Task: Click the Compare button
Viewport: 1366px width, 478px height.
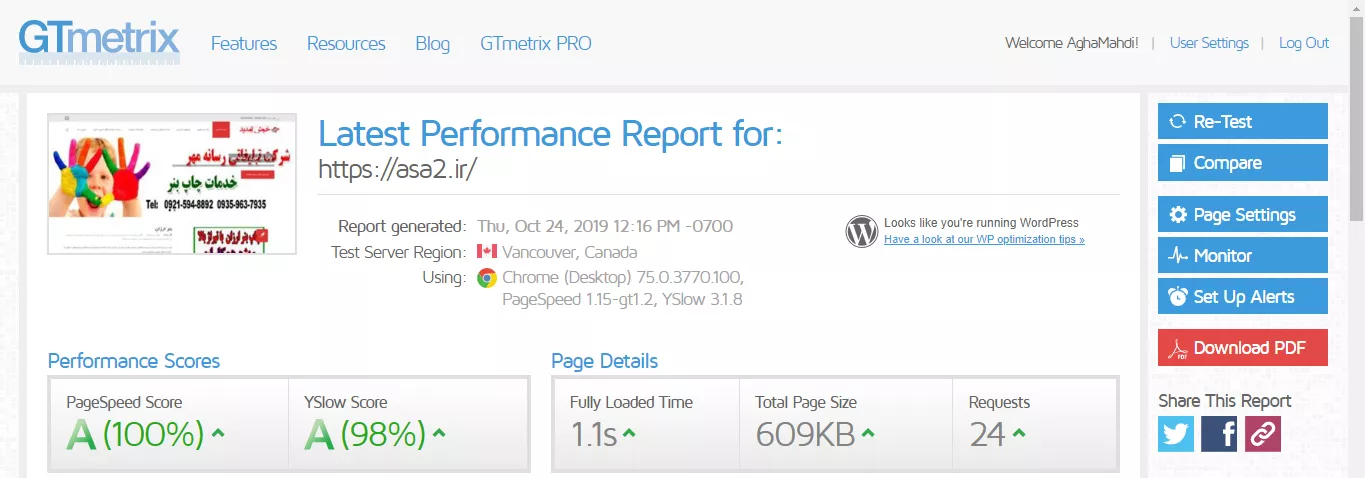Action: [1243, 163]
